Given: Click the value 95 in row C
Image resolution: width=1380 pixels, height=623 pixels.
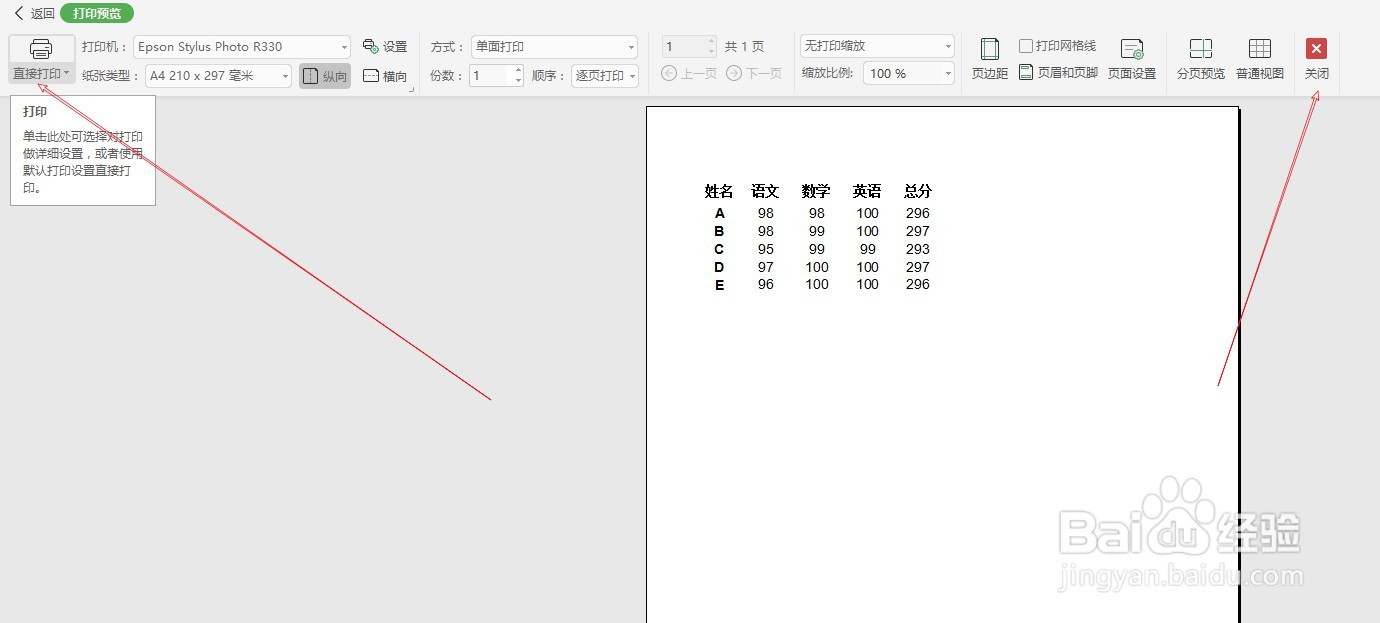Looking at the screenshot, I should (766, 249).
